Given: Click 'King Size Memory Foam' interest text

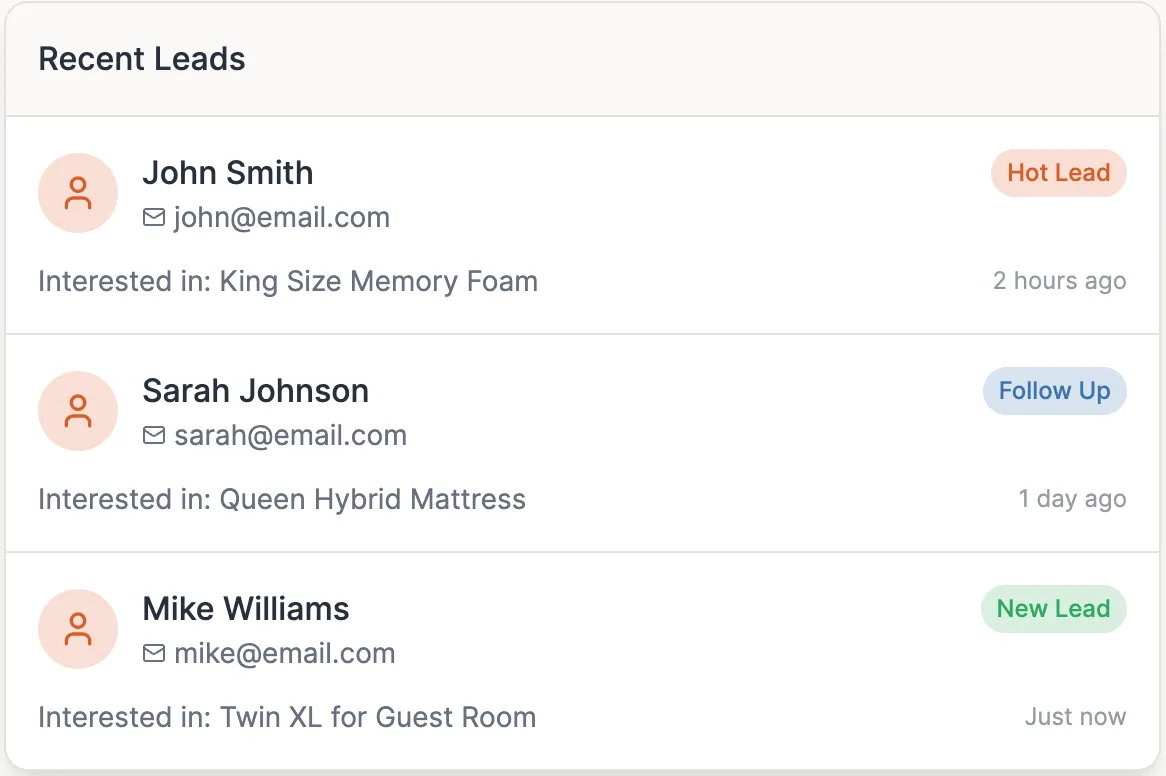Looking at the screenshot, I should [x=378, y=282].
